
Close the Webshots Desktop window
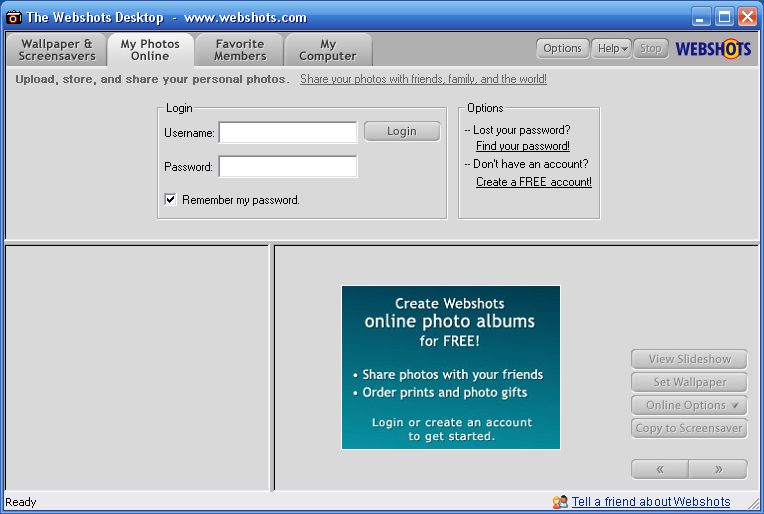[747, 18]
